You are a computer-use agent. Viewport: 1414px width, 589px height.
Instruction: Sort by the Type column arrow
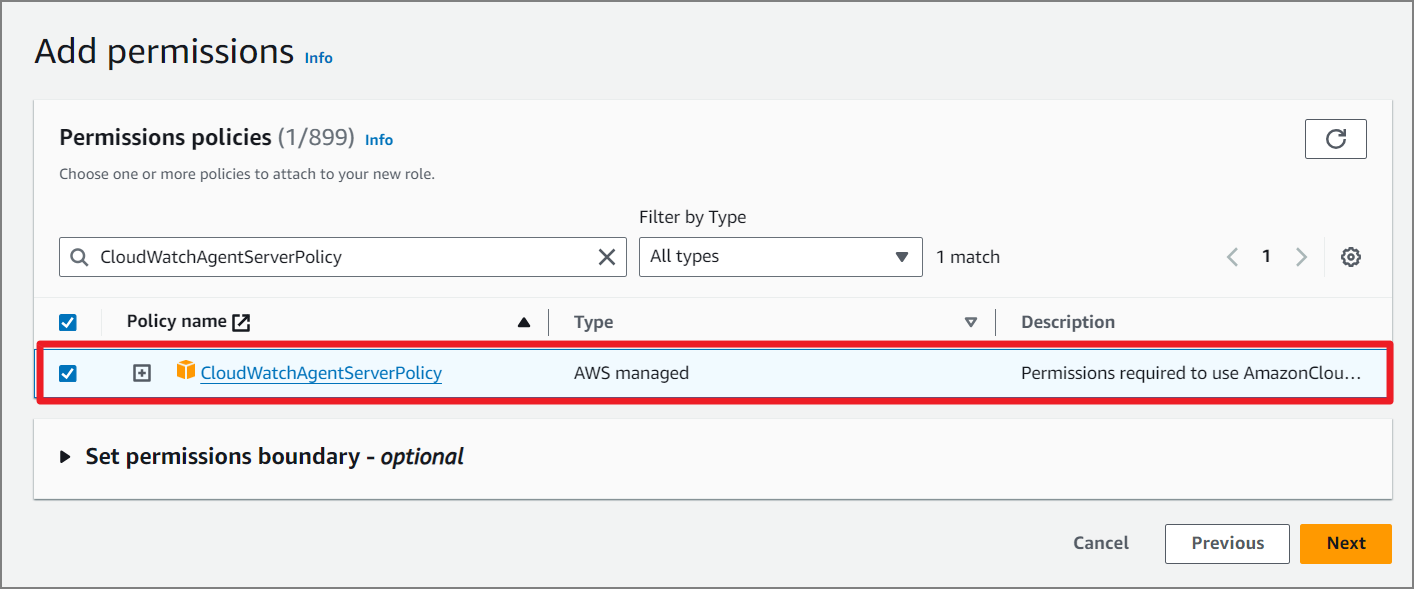point(970,322)
